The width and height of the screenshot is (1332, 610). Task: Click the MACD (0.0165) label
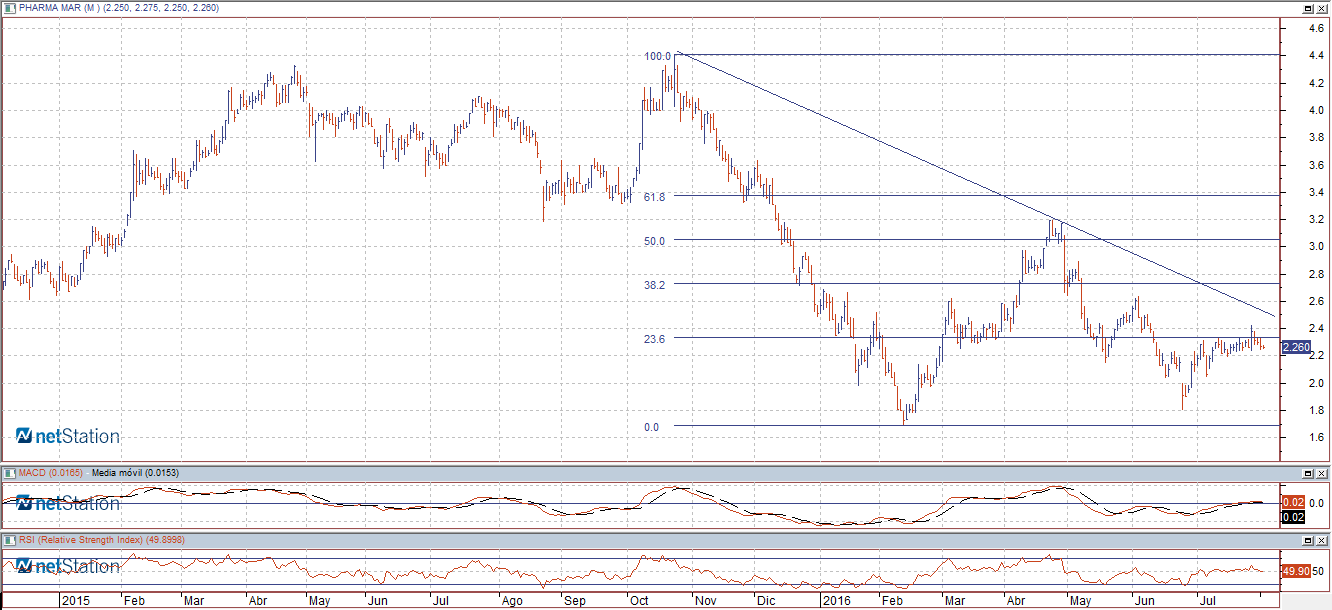[51, 472]
